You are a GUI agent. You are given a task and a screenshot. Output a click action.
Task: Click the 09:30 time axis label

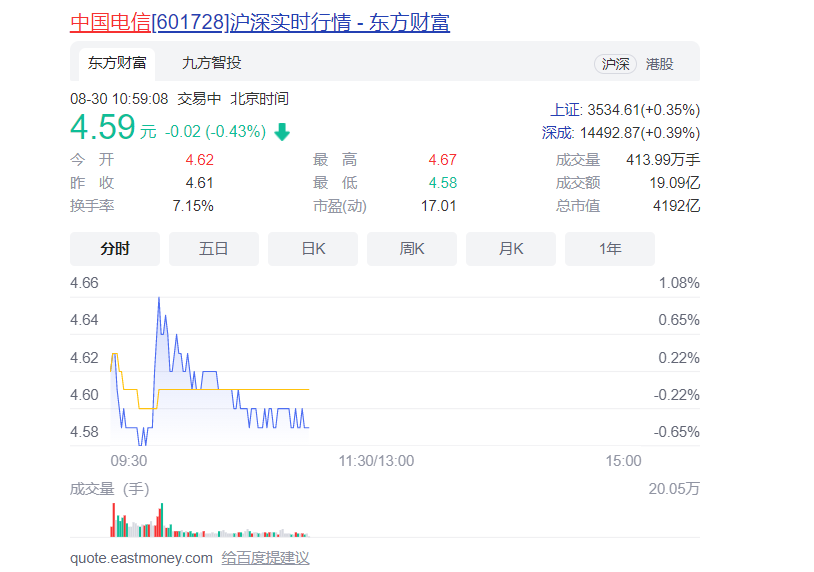pos(128,461)
